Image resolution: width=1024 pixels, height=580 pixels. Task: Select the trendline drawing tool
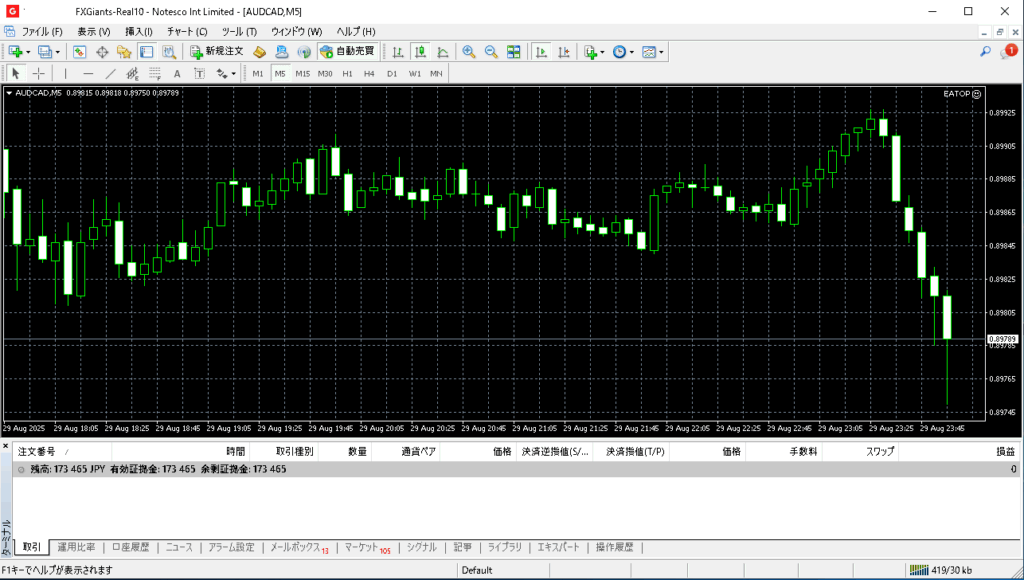pyautogui.click(x=111, y=73)
